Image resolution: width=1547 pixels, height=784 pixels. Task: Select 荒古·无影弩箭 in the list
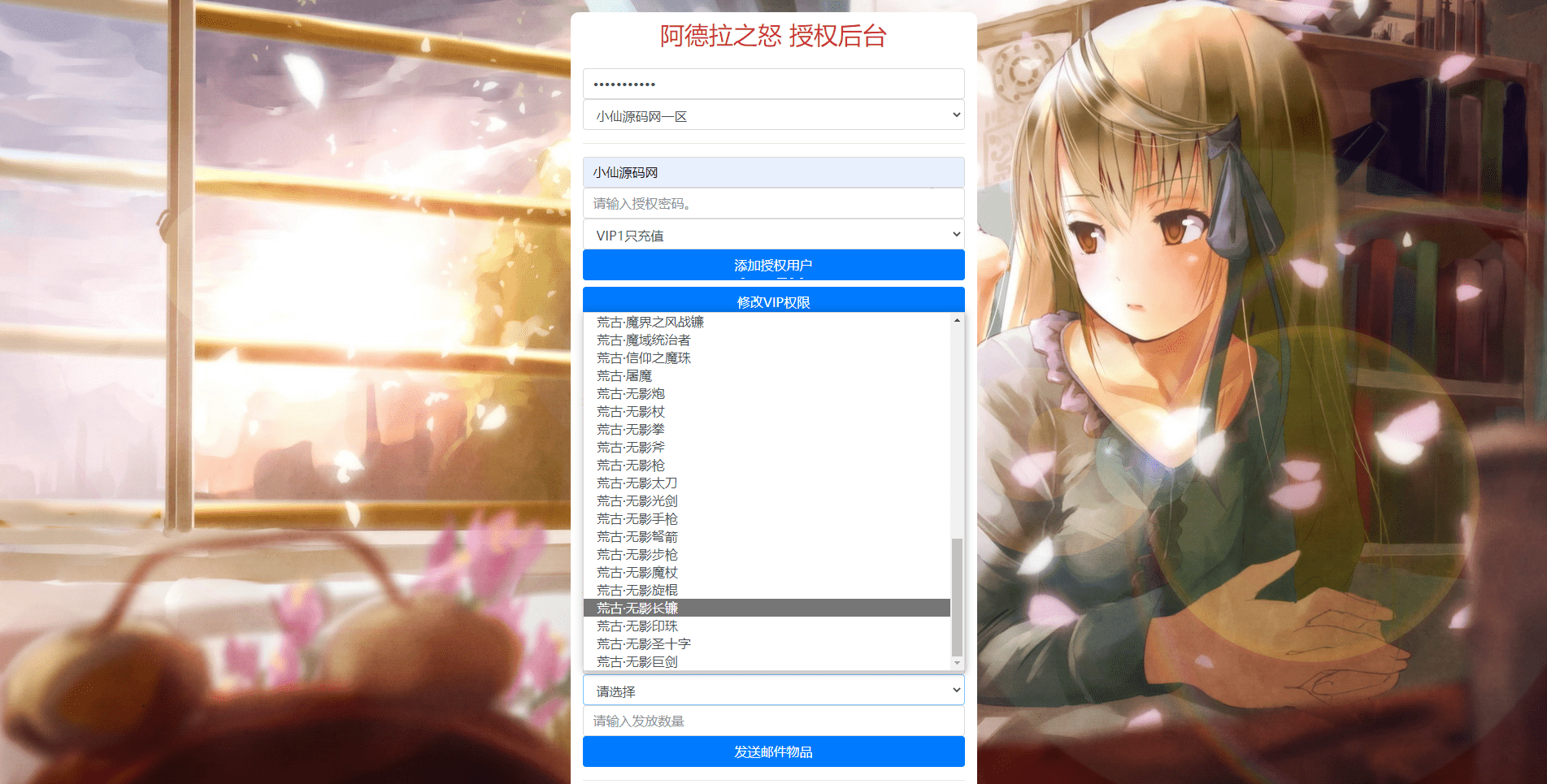(767, 537)
